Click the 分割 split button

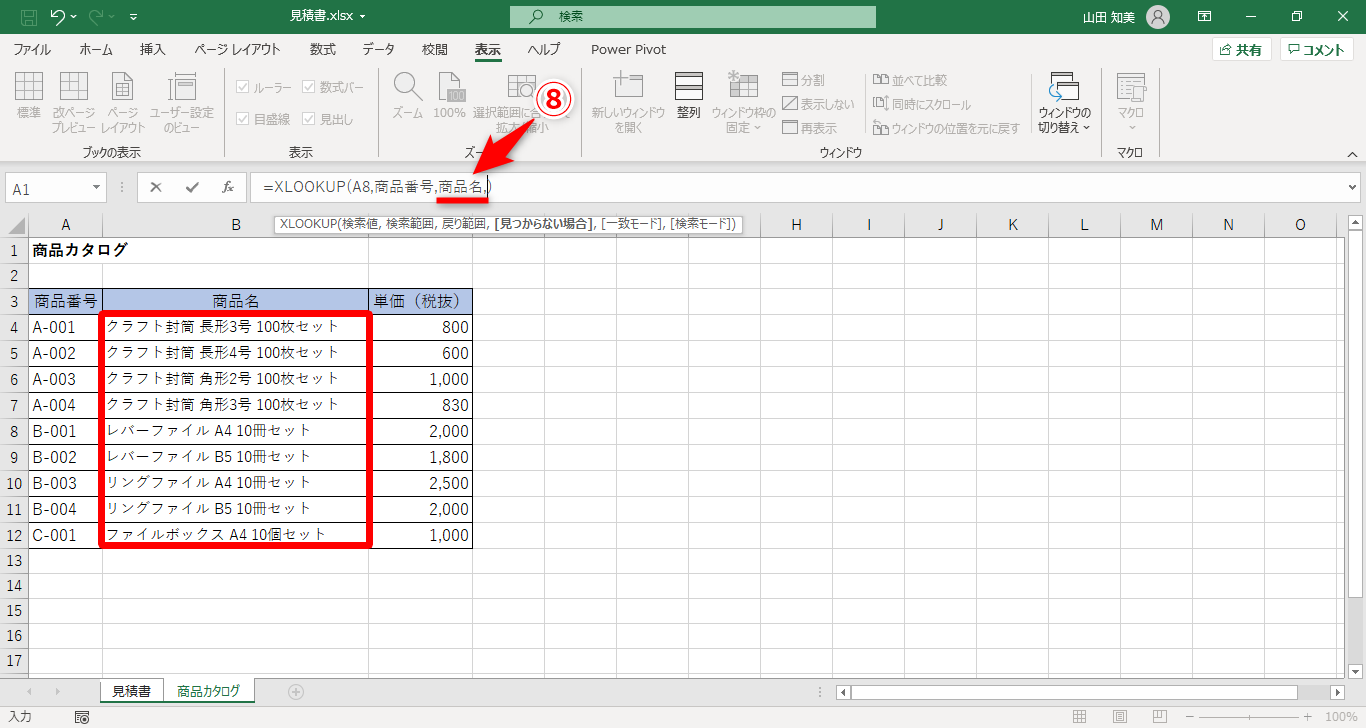804,80
